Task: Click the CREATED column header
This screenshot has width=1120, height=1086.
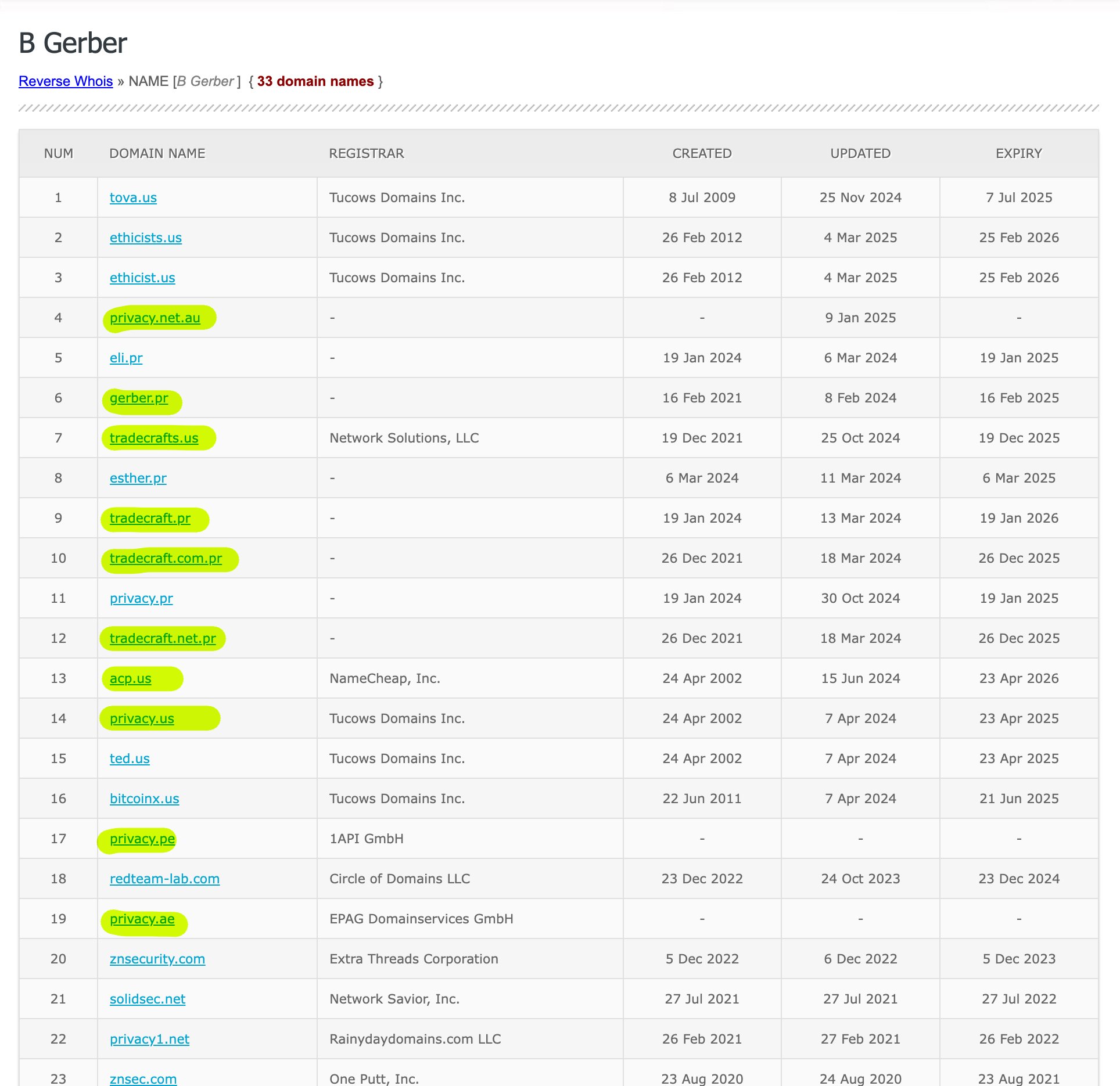Action: click(702, 153)
